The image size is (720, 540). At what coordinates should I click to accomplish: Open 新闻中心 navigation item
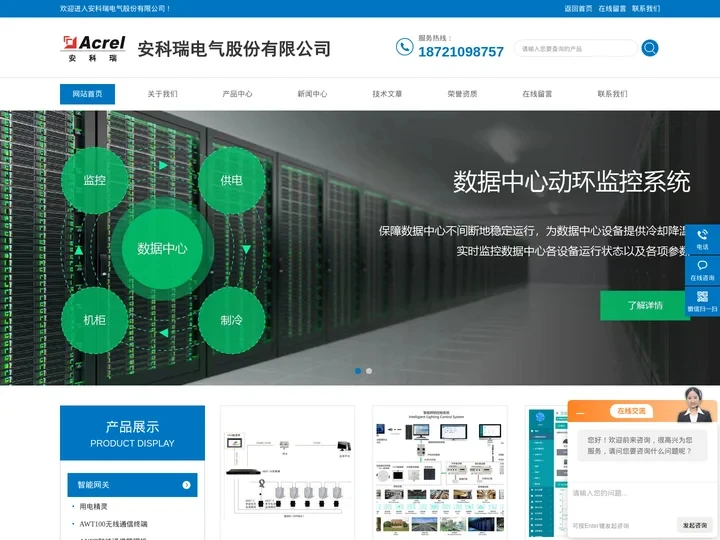click(x=312, y=94)
